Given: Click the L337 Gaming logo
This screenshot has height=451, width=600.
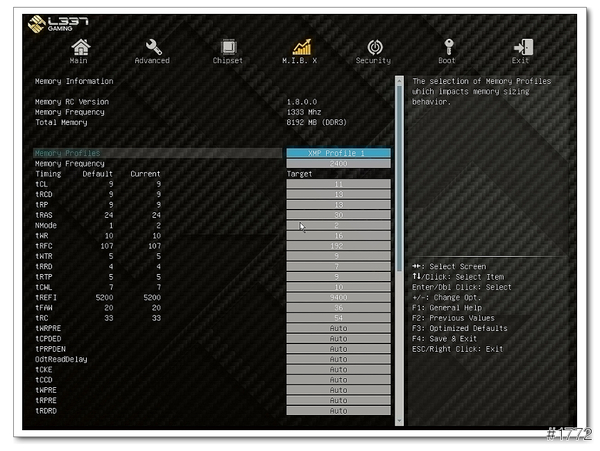Looking at the screenshot, I should pyautogui.click(x=58, y=24).
